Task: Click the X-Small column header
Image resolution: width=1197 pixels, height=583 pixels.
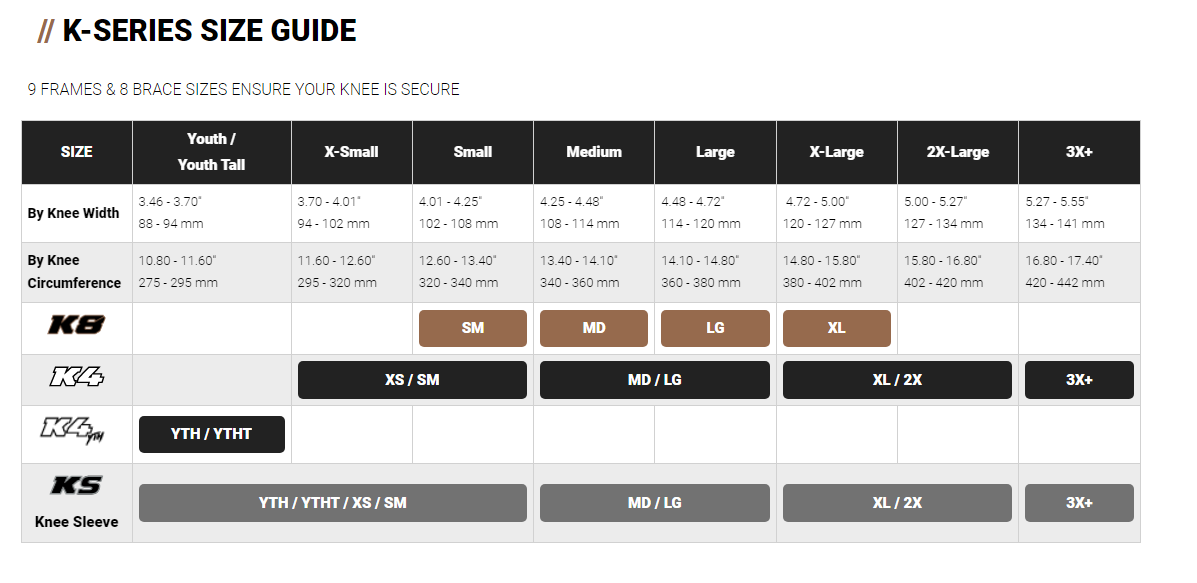Action: 352,152
